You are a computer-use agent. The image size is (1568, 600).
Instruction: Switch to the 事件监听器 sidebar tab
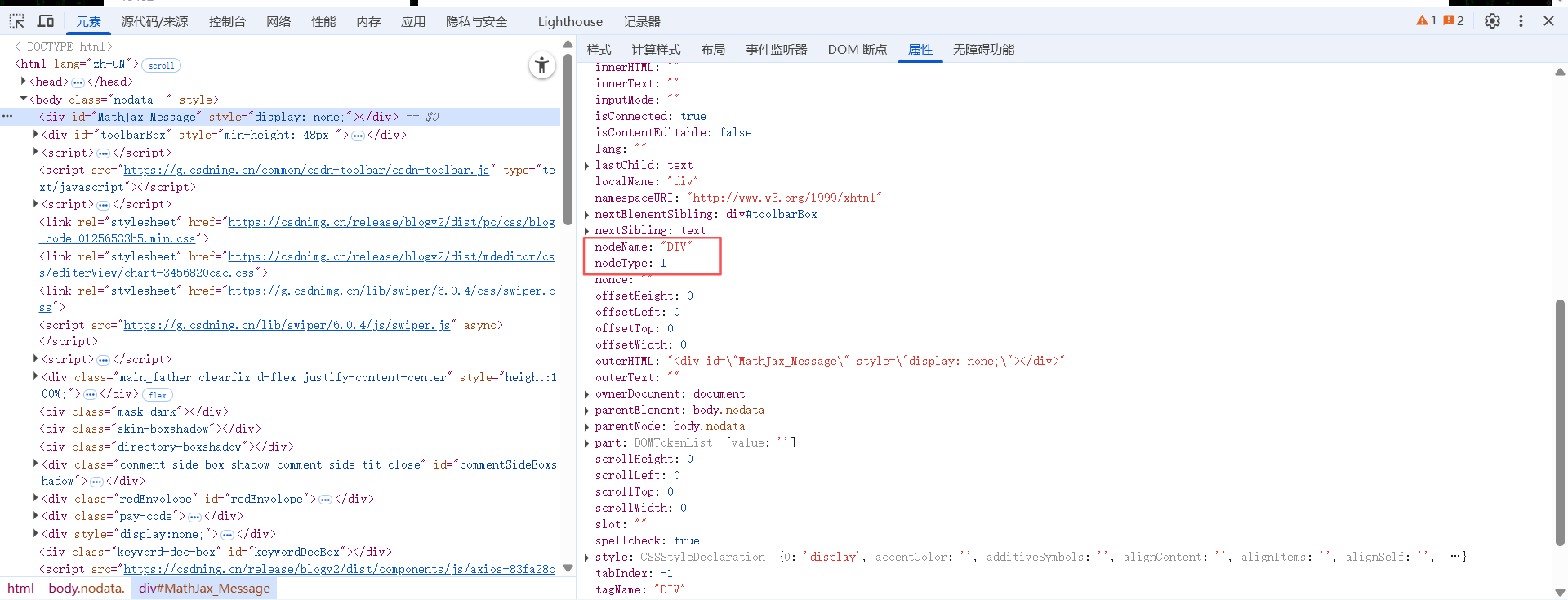point(776,50)
